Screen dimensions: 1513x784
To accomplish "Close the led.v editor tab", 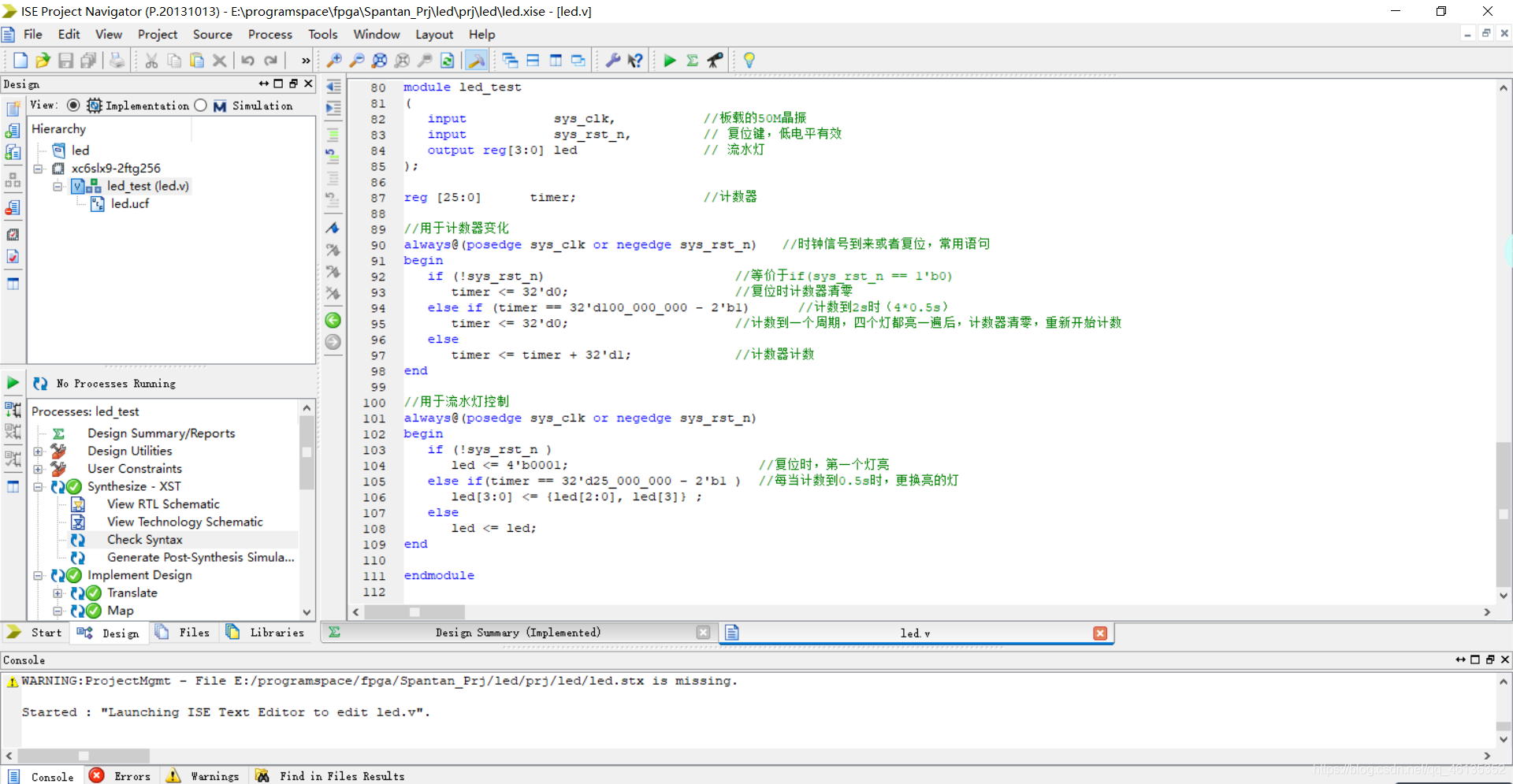I will [x=1100, y=634].
